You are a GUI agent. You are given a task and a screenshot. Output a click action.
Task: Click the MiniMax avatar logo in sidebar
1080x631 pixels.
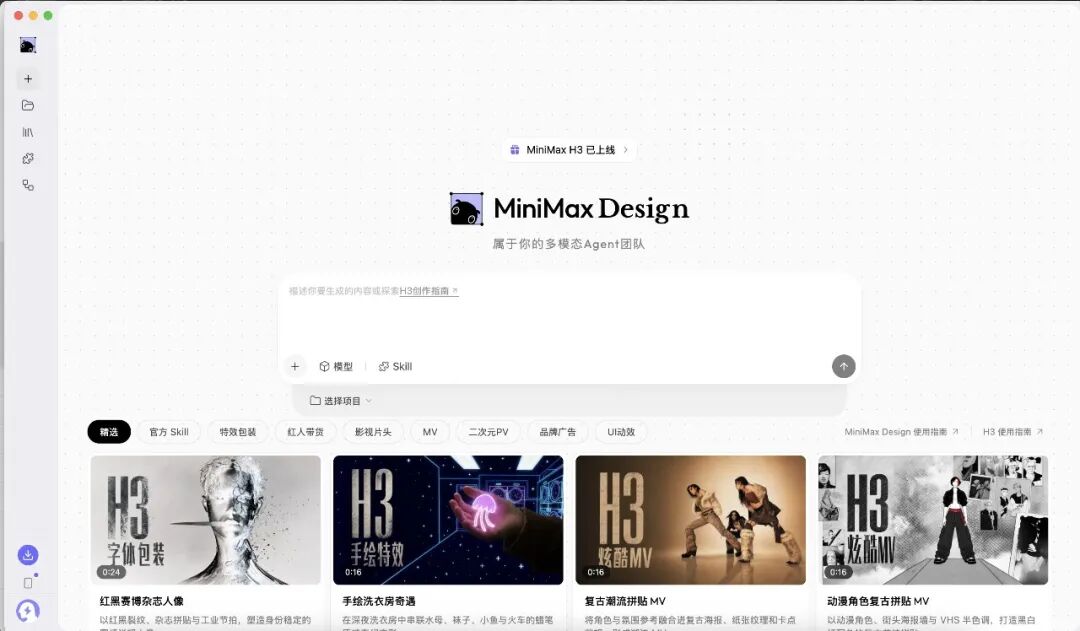click(28, 45)
